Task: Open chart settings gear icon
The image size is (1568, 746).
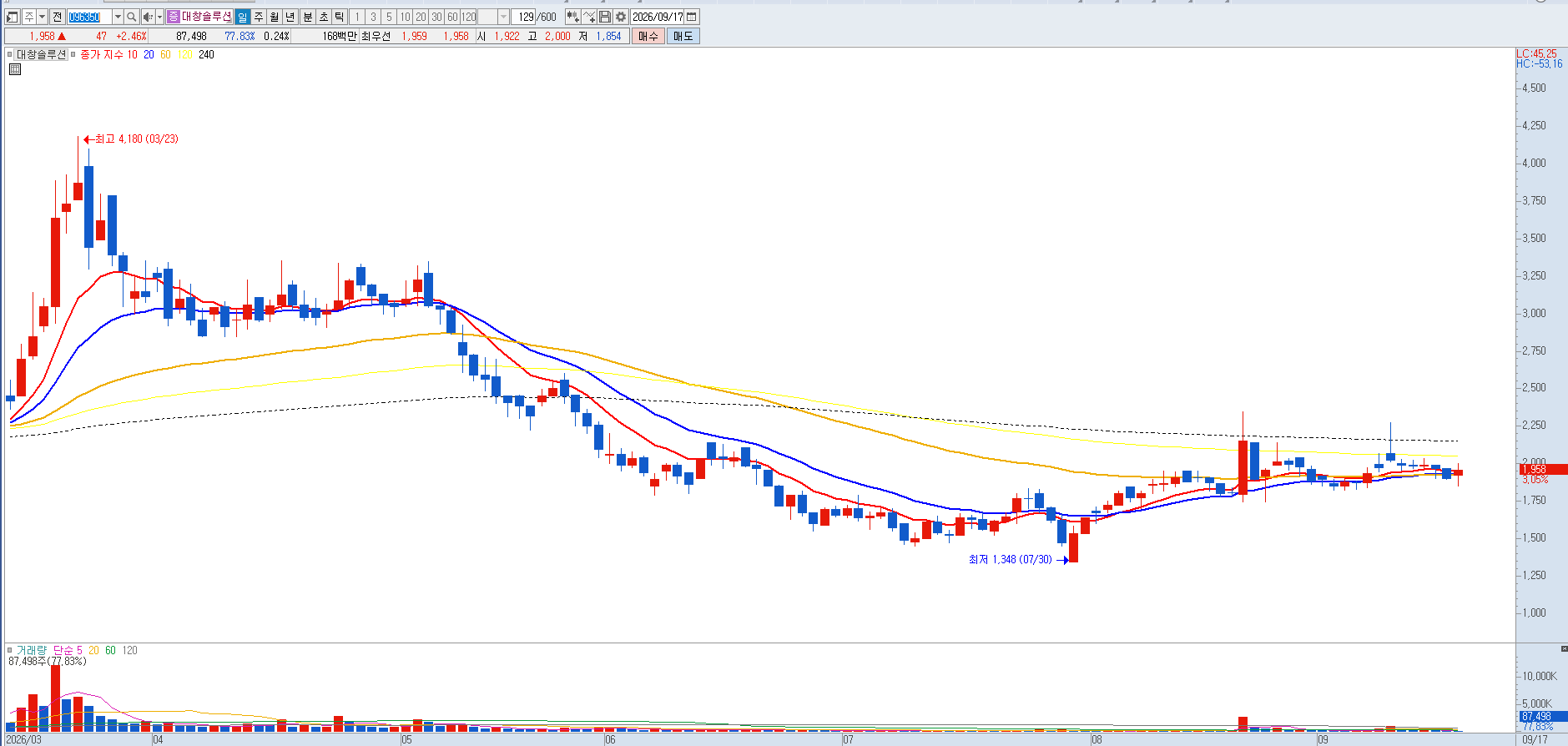Action: (x=621, y=17)
